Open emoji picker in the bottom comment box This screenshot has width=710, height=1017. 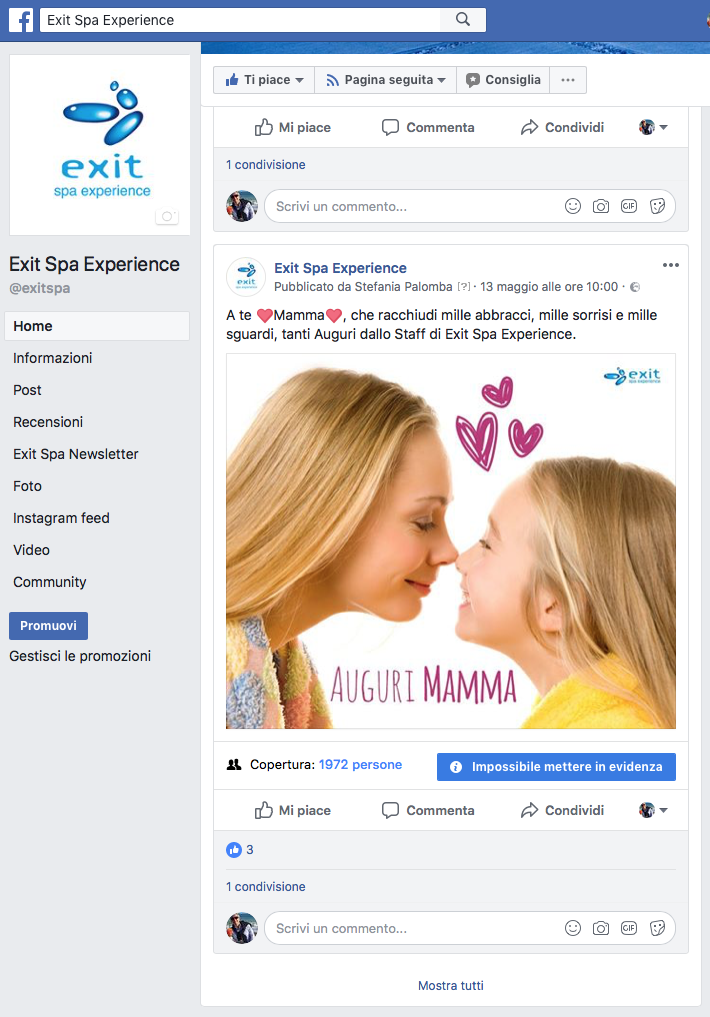tap(573, 928)
